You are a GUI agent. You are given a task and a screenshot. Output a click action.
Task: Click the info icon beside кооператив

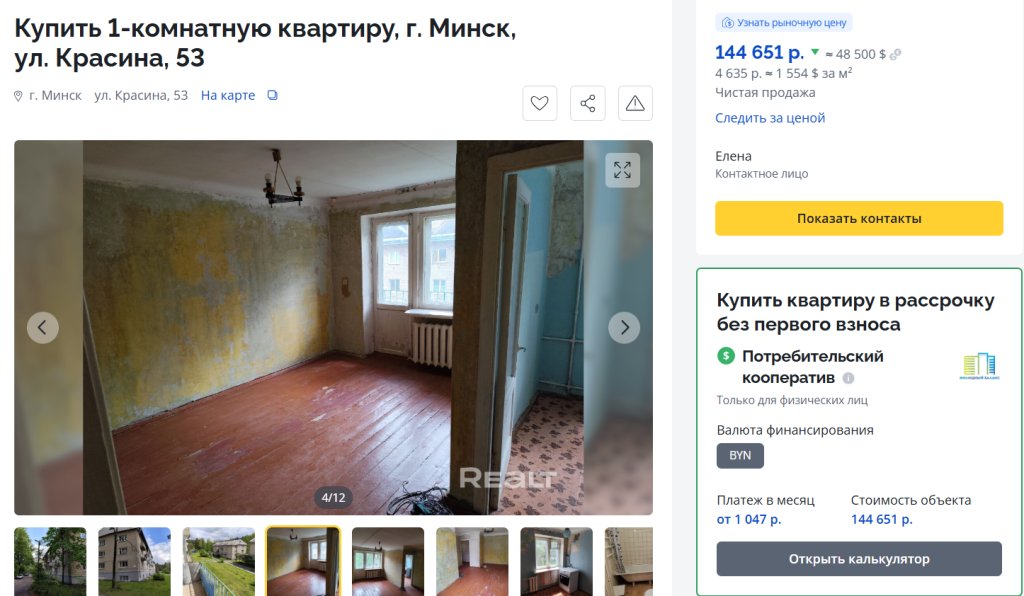tap(848, 378)
